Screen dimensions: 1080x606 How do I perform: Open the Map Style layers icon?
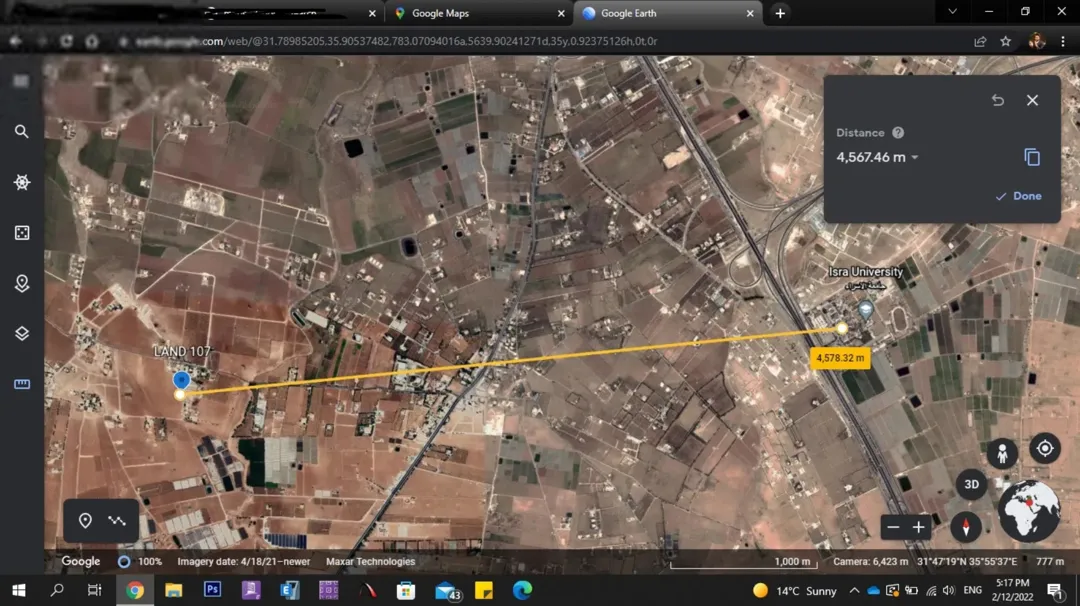click(x=22, y=334)
